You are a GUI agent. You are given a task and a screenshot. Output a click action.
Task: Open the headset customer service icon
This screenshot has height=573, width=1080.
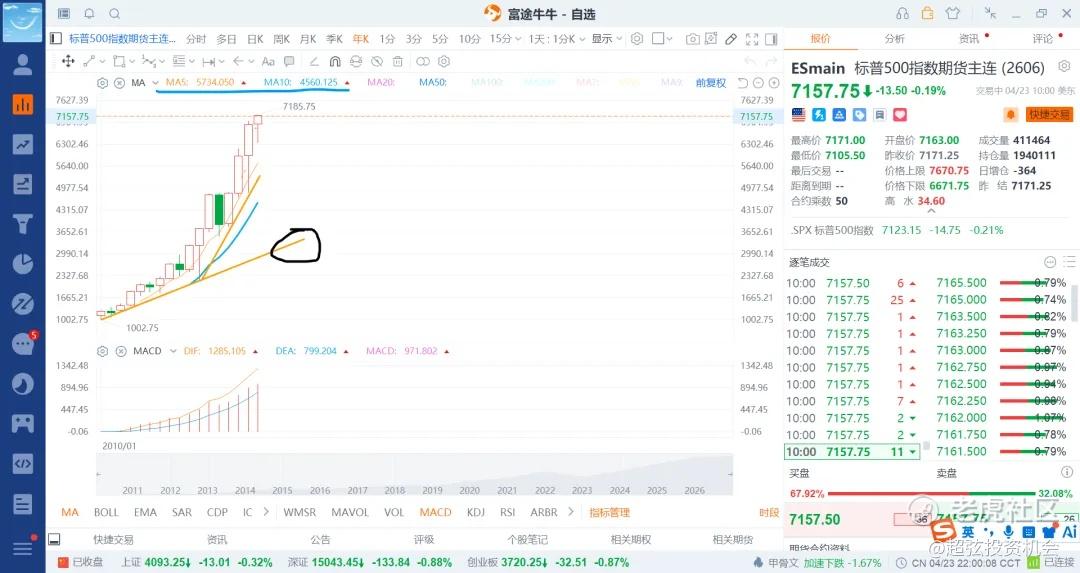coord(902,14)
